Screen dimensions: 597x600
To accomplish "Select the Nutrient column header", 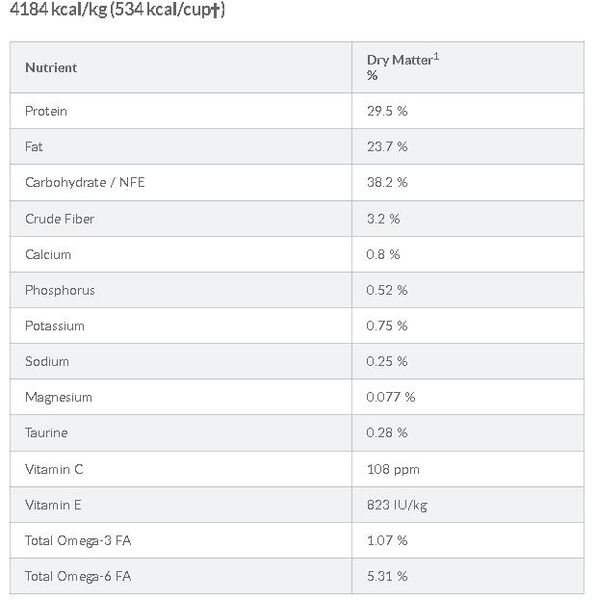I will (x=51, y=68).
